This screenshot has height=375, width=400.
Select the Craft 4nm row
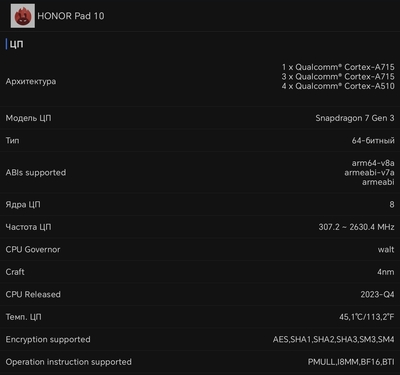tap(200, 272)
